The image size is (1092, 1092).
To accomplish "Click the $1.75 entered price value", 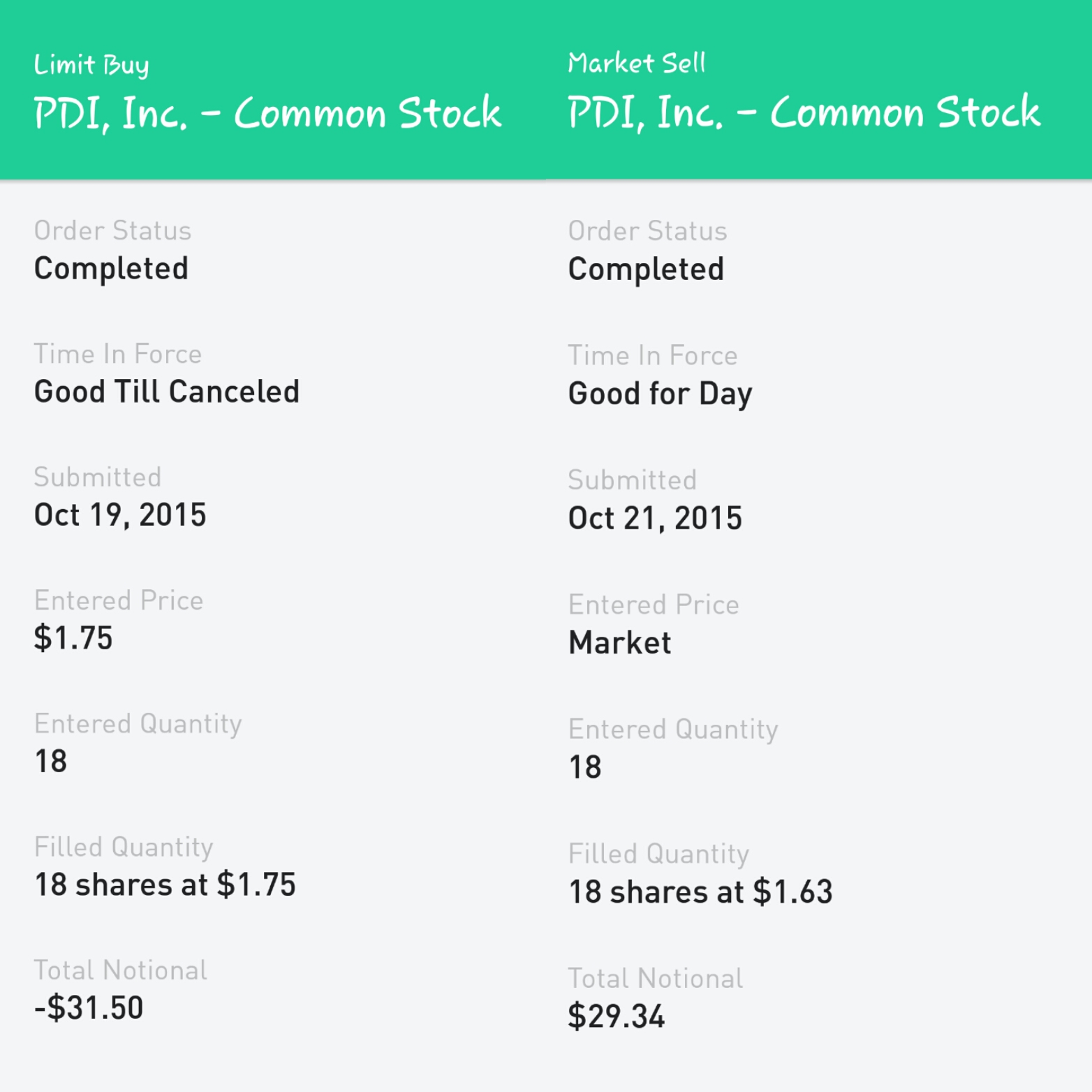I will (73, 638).
